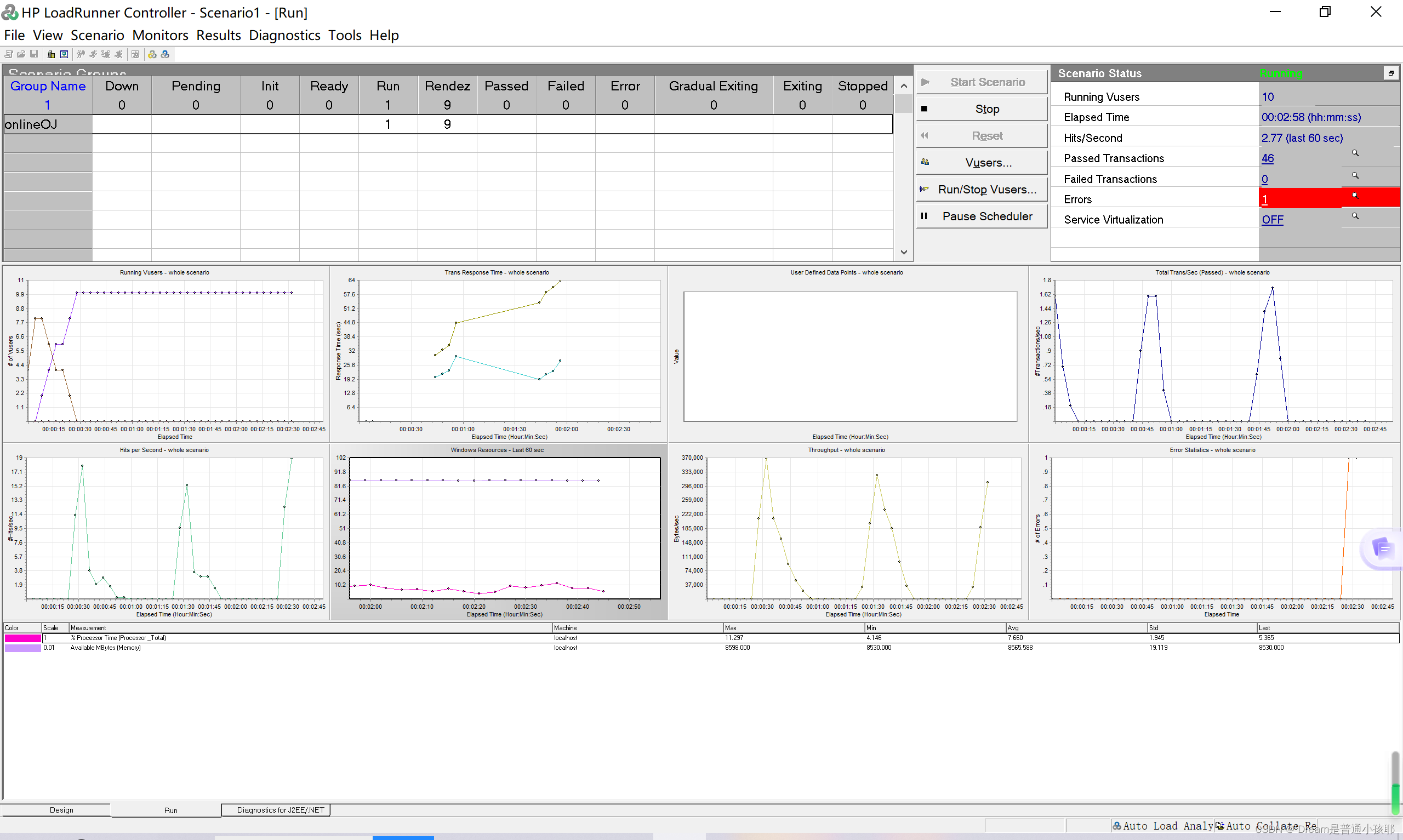1403x840 pixels.
Task: Click the New Scenario toolbar icon
Action: (8, 54)
